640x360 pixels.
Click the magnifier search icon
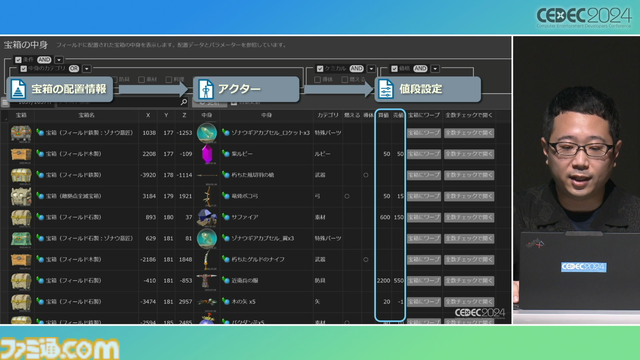[184, 102]
